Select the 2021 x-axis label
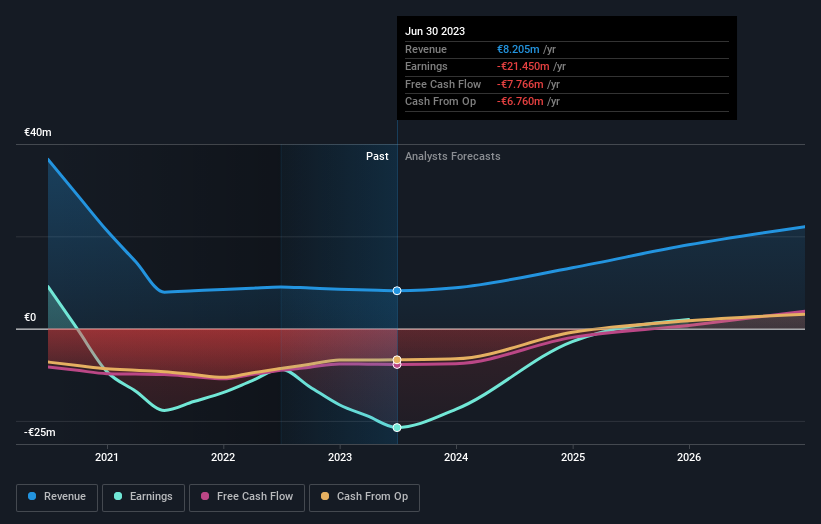 click(x=107, y=457)
